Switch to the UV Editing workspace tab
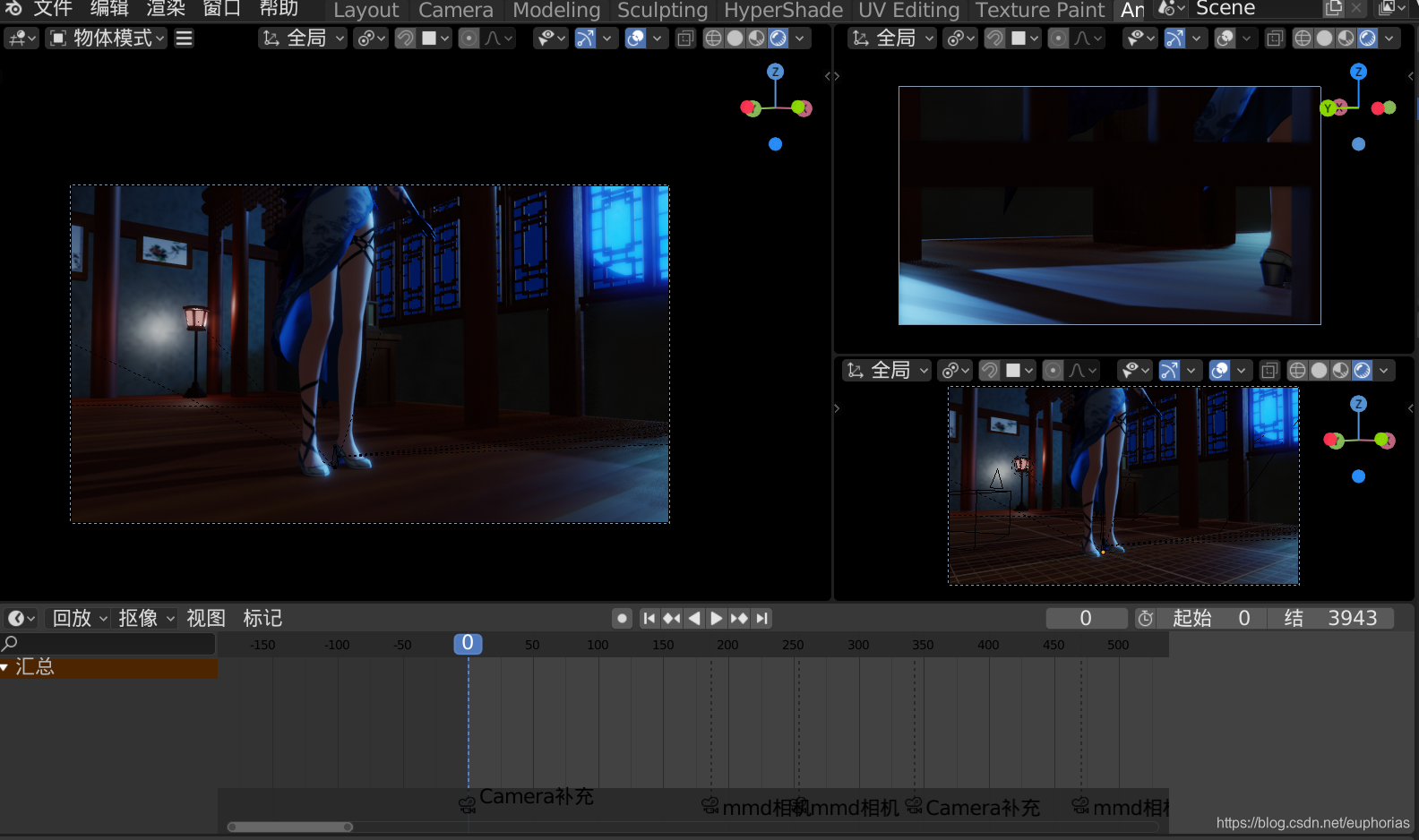 coord(908,10)
